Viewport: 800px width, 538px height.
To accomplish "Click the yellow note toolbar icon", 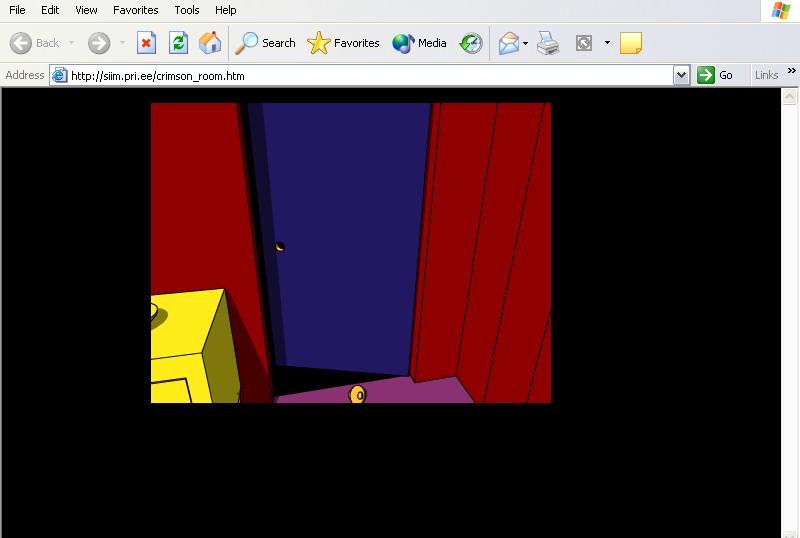I will (x=631, y=43).
